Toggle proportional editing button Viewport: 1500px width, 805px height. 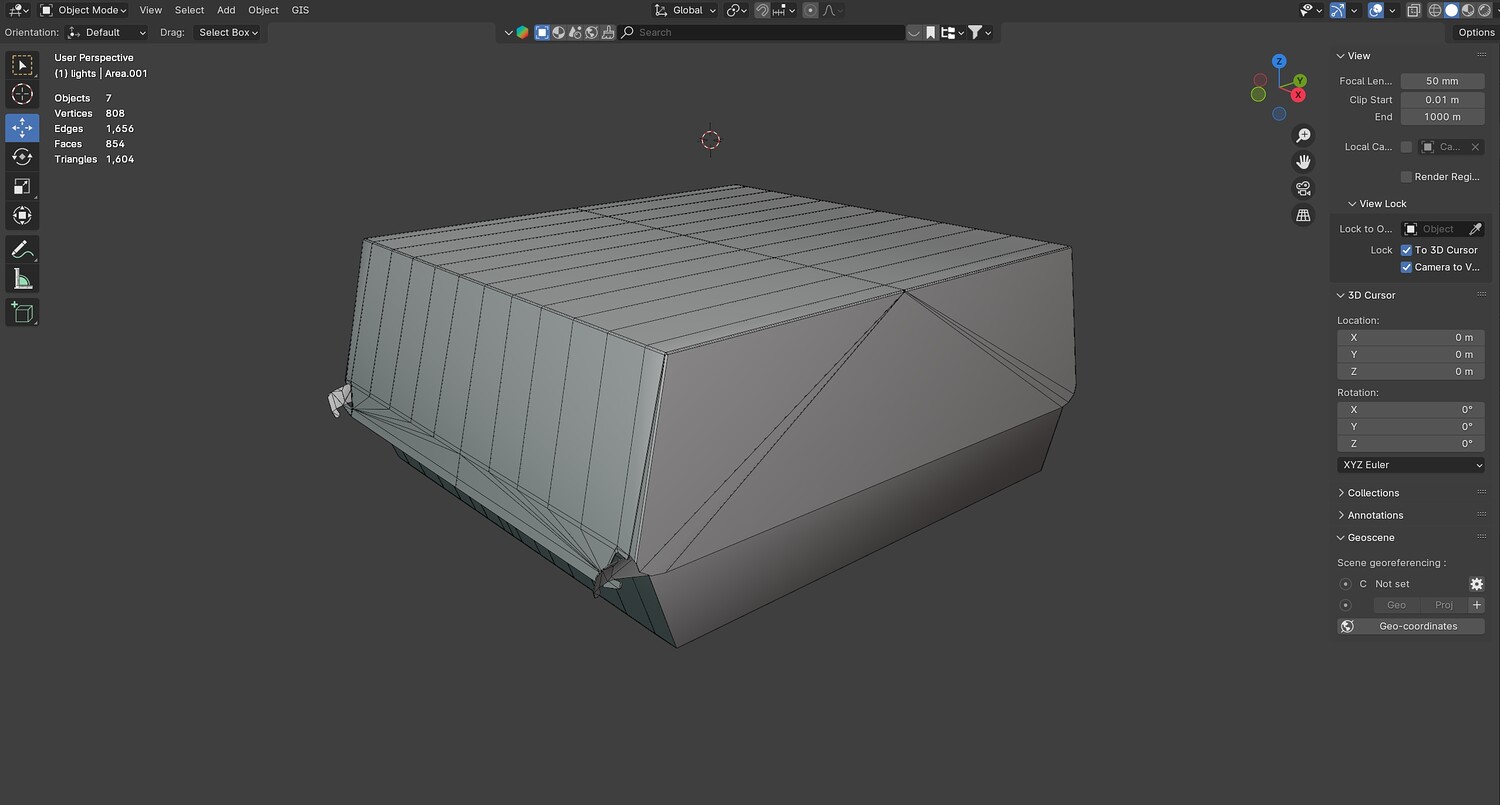click(x=810, y=10)
